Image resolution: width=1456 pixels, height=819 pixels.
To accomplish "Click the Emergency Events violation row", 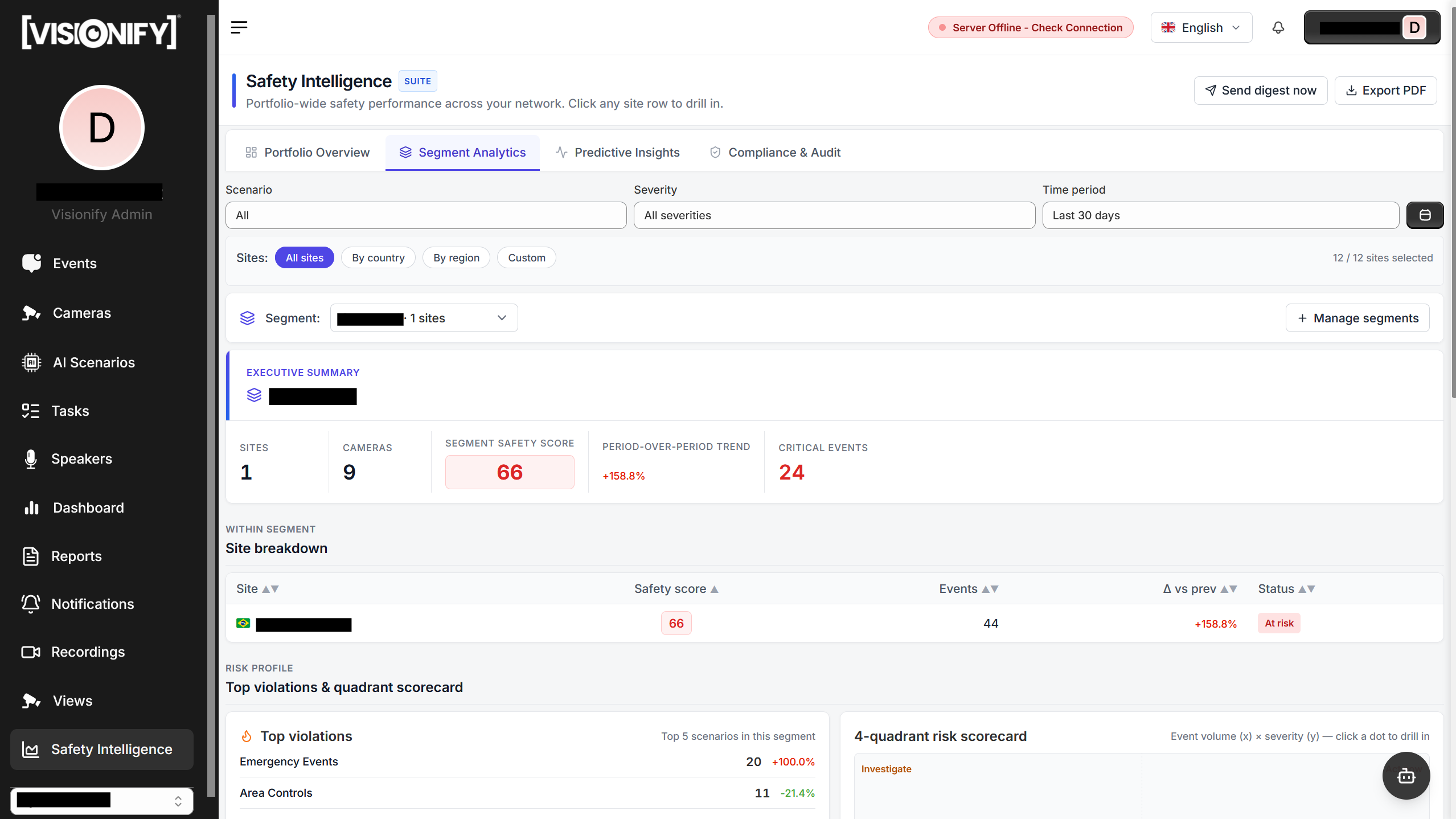I will click(x=527, y=761).
